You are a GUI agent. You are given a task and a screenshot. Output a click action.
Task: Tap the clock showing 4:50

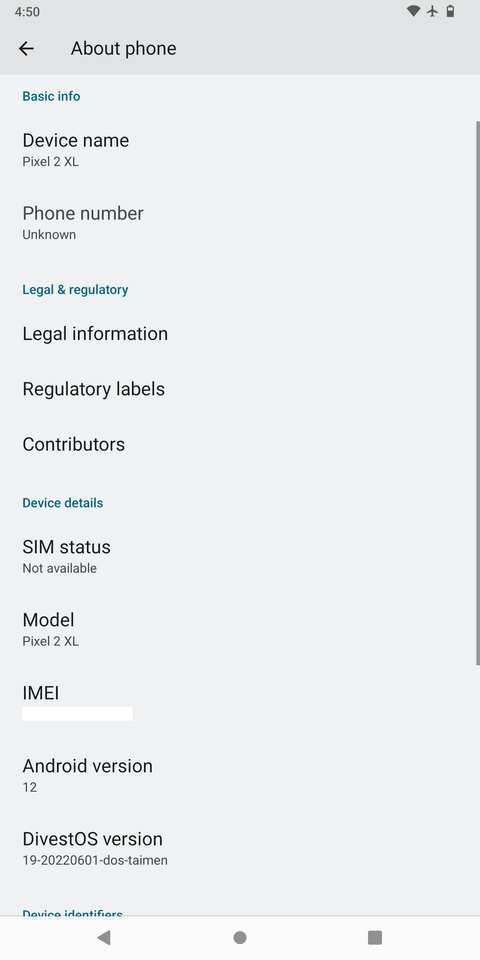click(x=27, y=12)
